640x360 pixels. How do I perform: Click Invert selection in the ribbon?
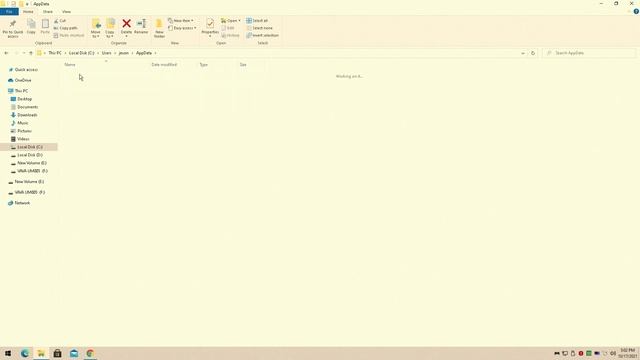(x=262, y=36)
